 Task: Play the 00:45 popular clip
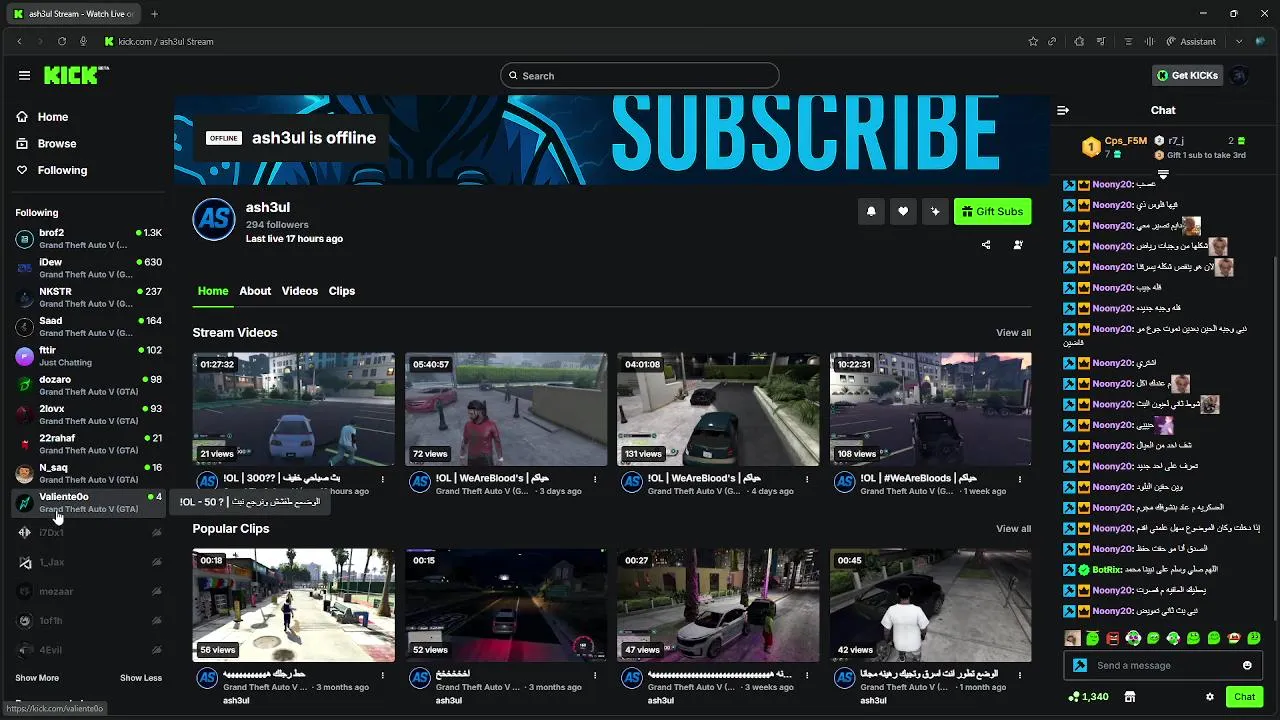click(x=930, y=605)
